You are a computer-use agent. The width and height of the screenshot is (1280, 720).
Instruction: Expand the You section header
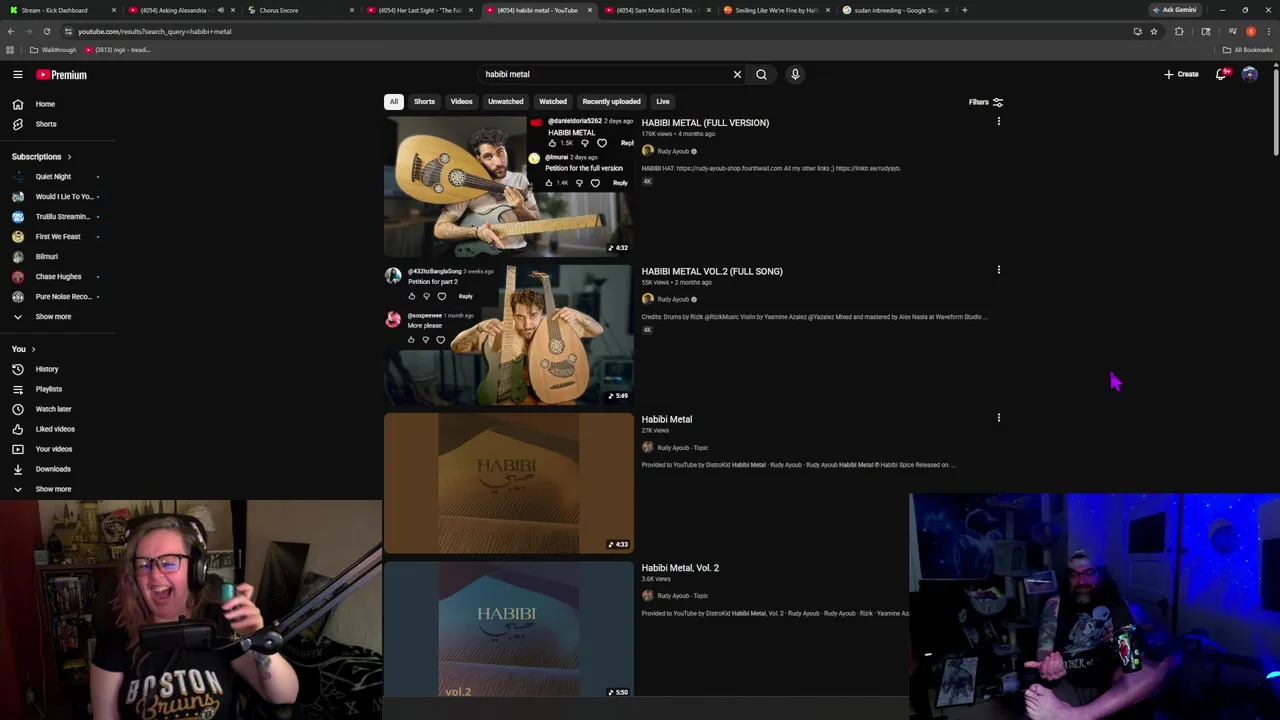click(x=24, y=349)
